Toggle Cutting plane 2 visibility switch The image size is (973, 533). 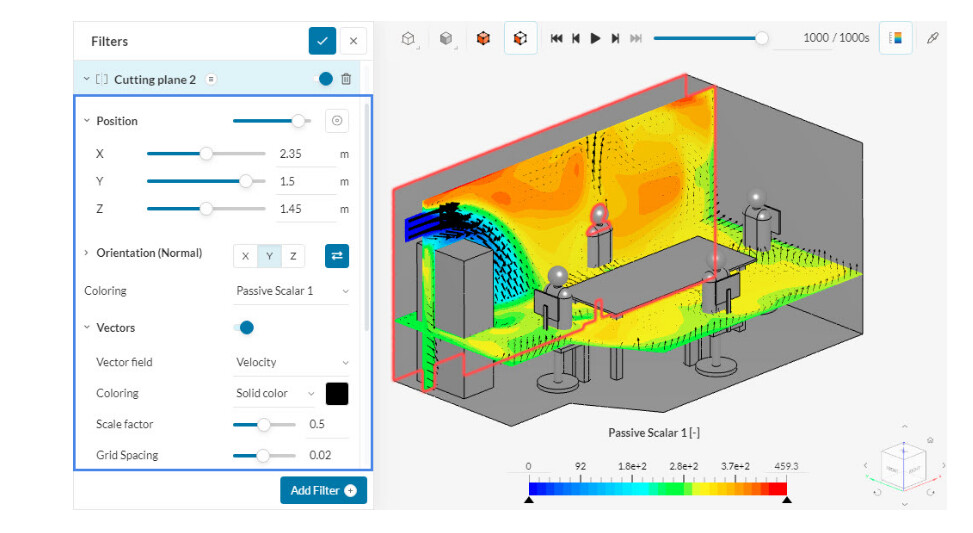click(324, 79)
